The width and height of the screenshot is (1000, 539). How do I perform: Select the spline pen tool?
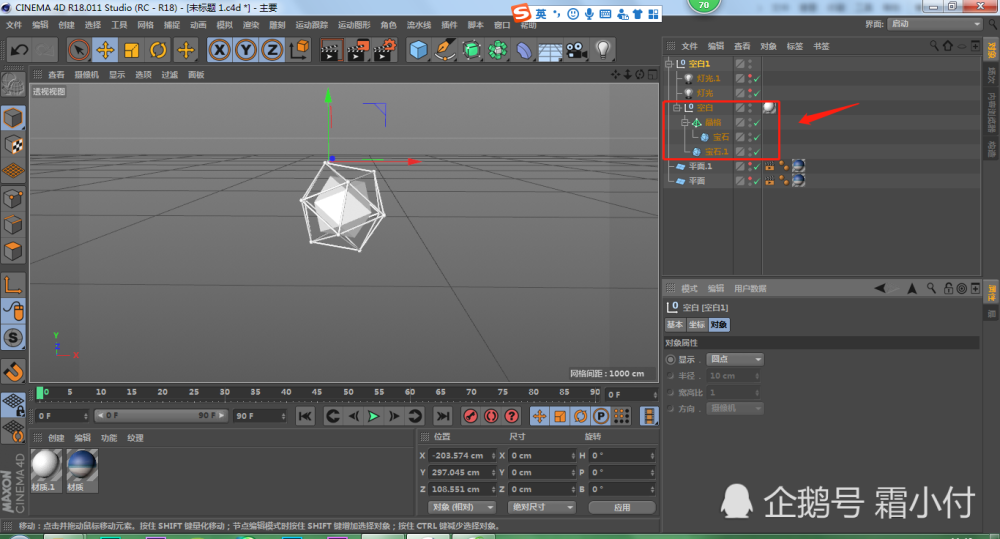pos(445,50)
